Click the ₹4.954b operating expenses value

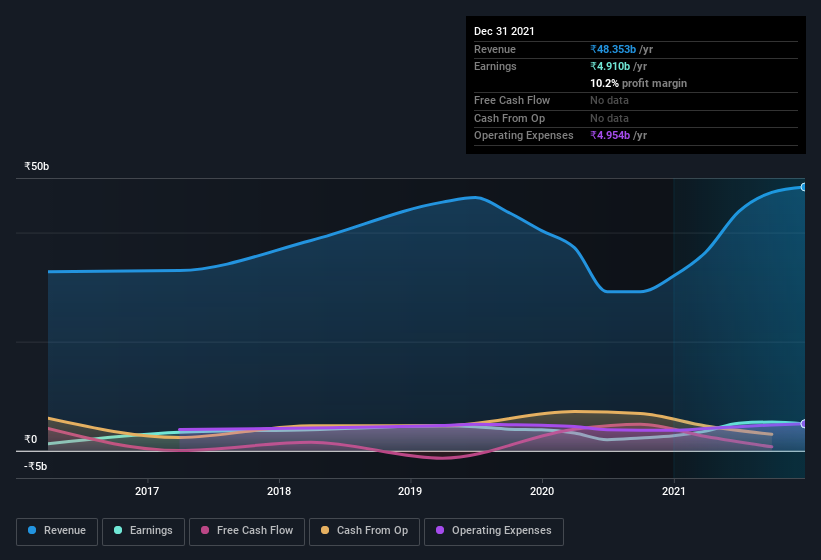click(610, 135)
